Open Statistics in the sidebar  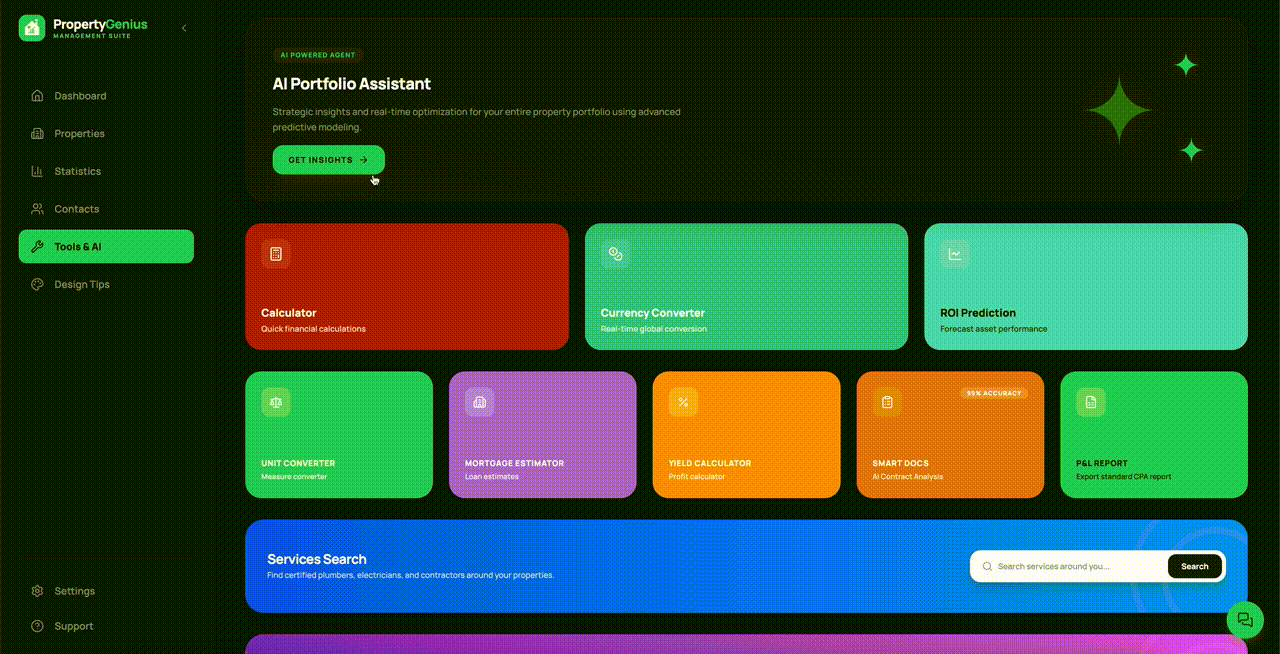click(x=106, y=171)
